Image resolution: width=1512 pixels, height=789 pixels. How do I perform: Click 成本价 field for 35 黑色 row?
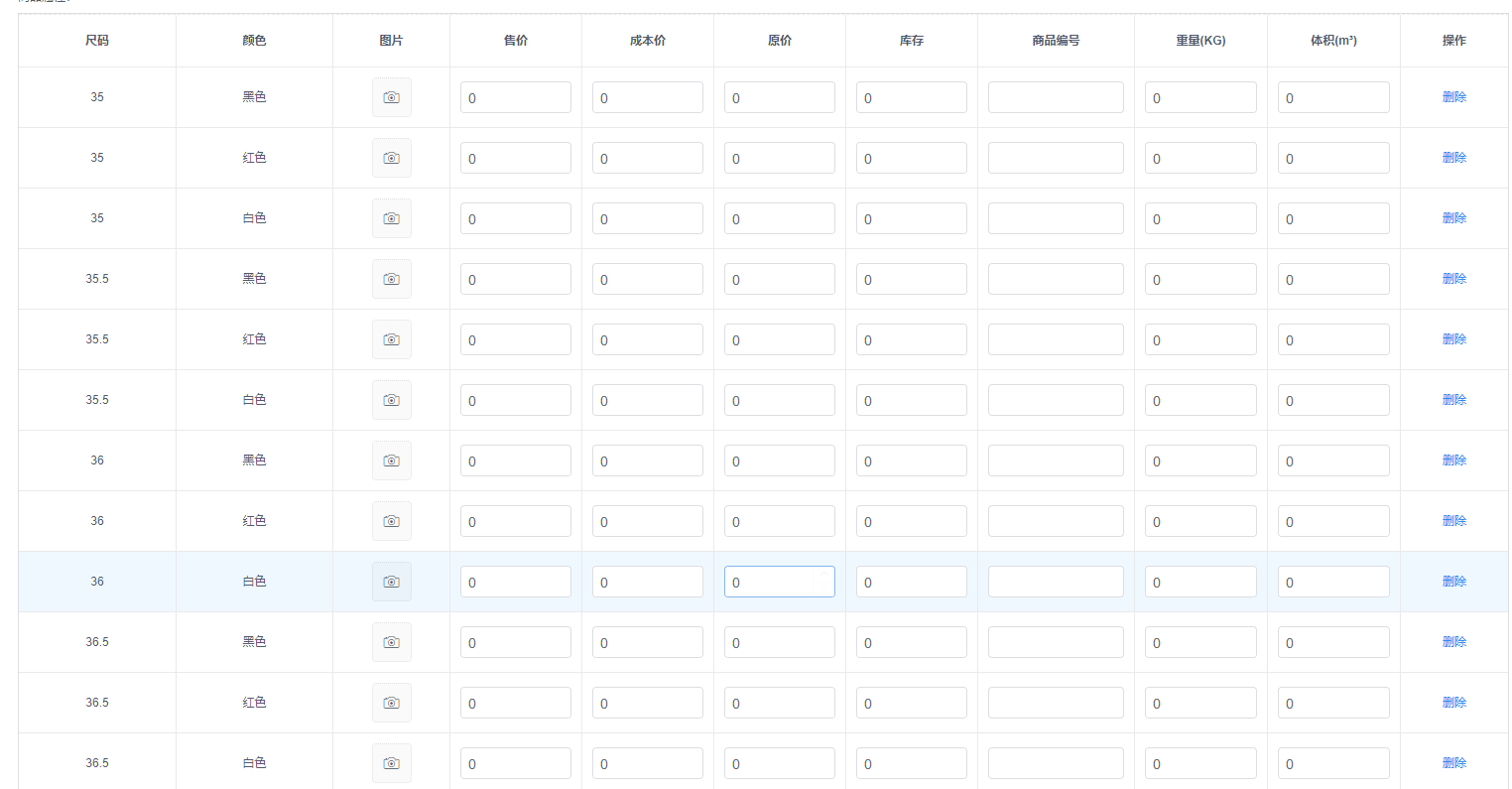click(648, 97)
